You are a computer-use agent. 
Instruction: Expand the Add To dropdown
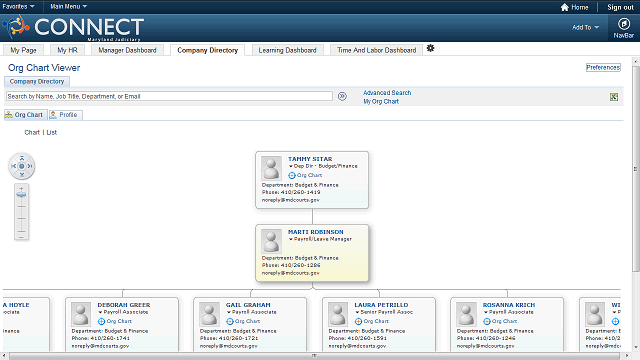tap(585, 27)
